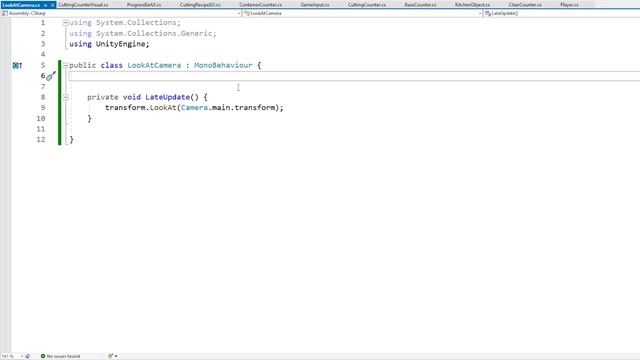The image size is (640, 360).
Task: Click the 'private' keyword on line 8
Action: point(102,97)
